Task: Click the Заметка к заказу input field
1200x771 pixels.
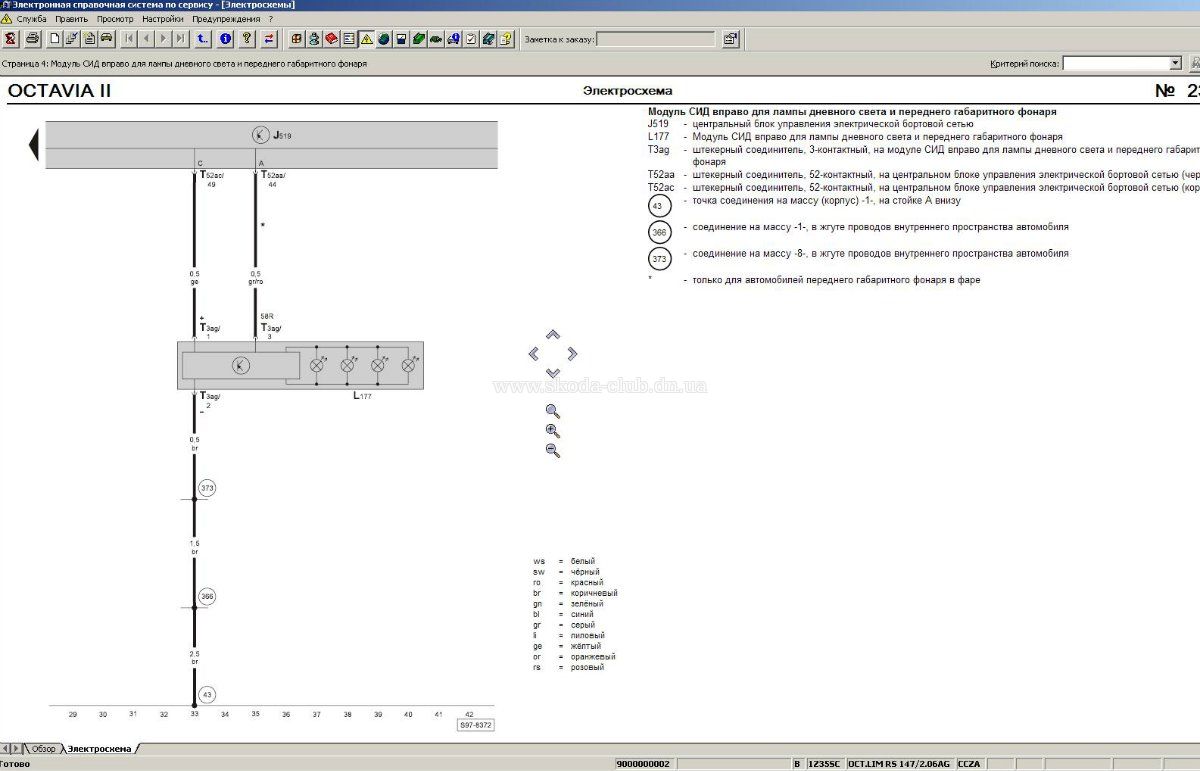Action: coord(656,39)
